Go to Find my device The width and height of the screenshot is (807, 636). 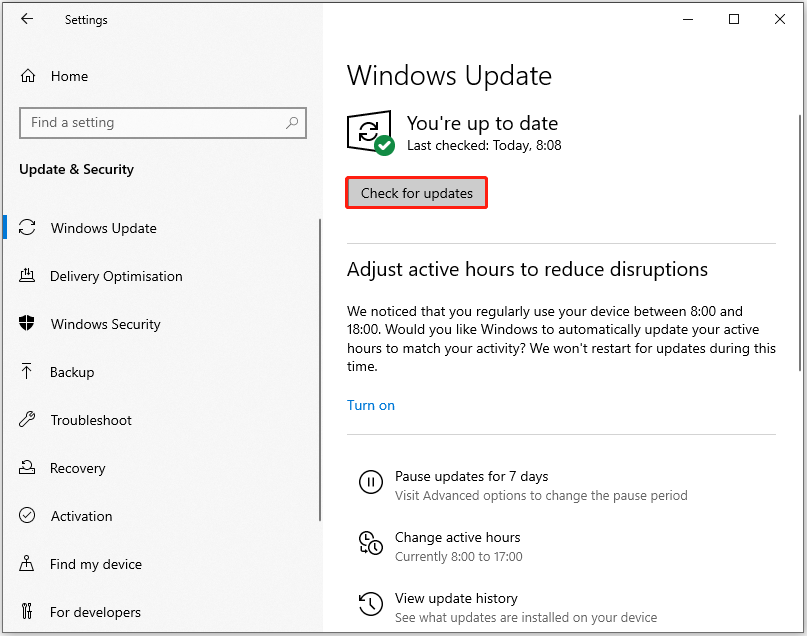coord(95,564)
